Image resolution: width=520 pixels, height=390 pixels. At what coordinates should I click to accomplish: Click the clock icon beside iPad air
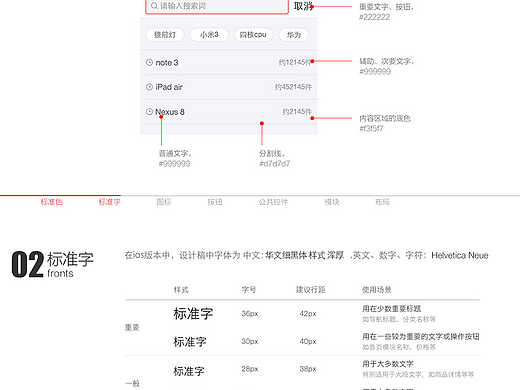149,87
